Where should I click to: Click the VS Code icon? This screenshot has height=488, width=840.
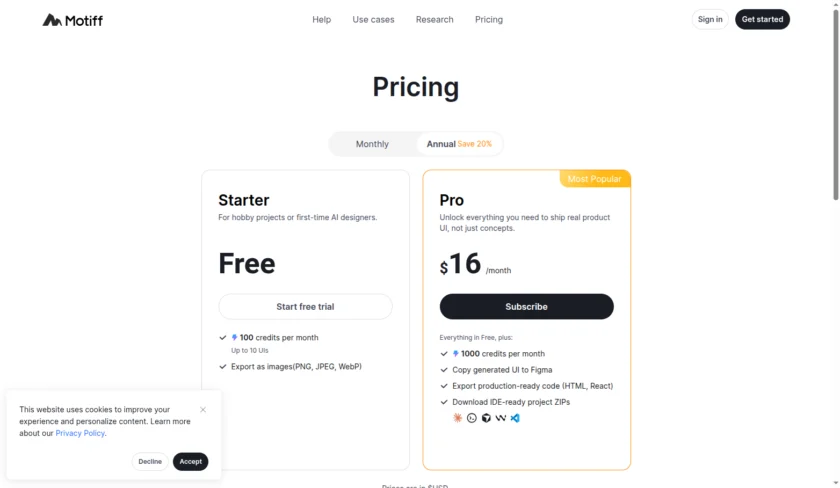pyautogui.click(x=515, y=418)
